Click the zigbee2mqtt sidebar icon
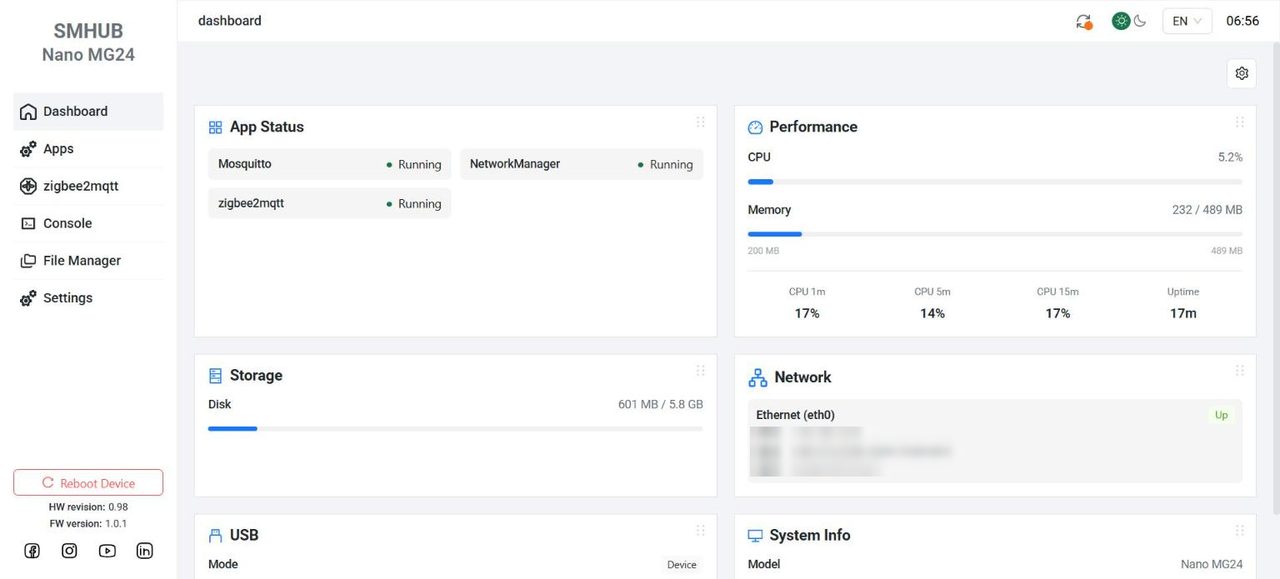This screenshot has height=579, width=1280. [28, 186]
